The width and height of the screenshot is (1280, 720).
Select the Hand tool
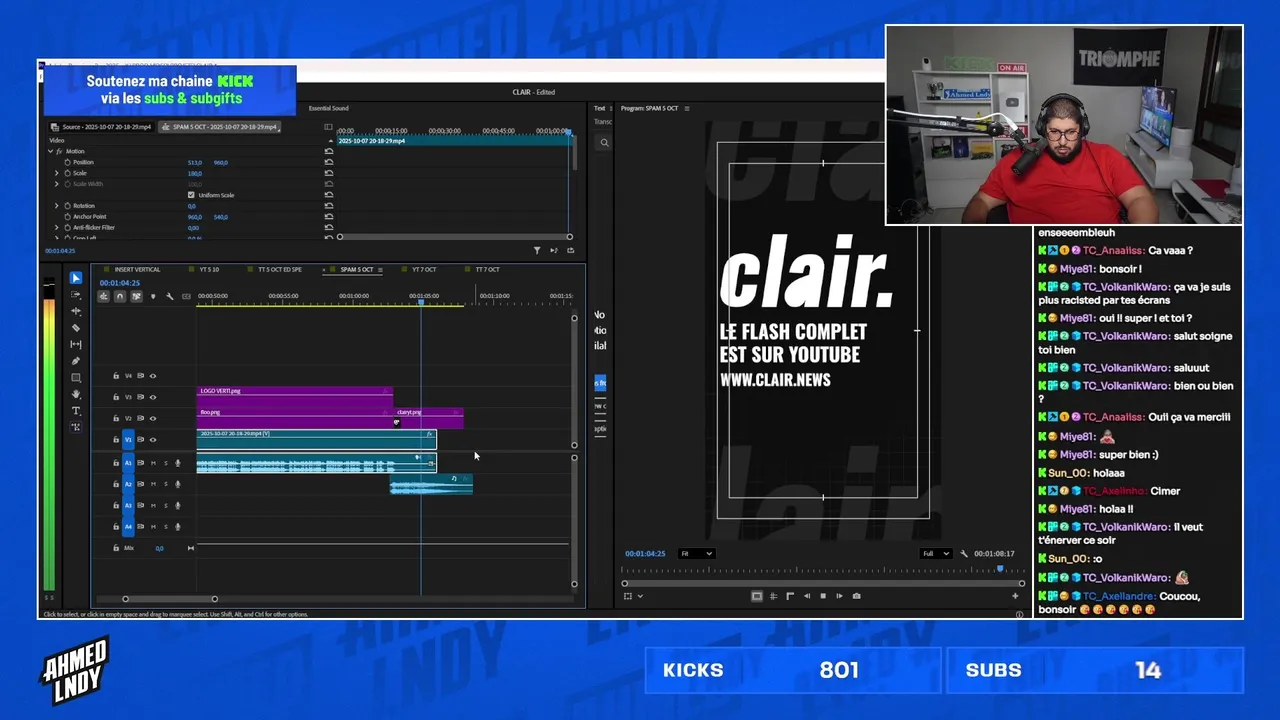coord(76,394)
